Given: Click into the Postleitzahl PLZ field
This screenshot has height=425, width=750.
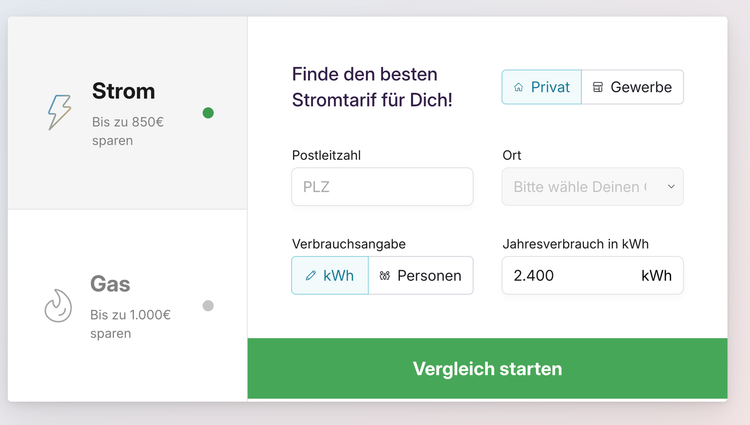Looking at the screenshot, I should [x=382, y=186].
